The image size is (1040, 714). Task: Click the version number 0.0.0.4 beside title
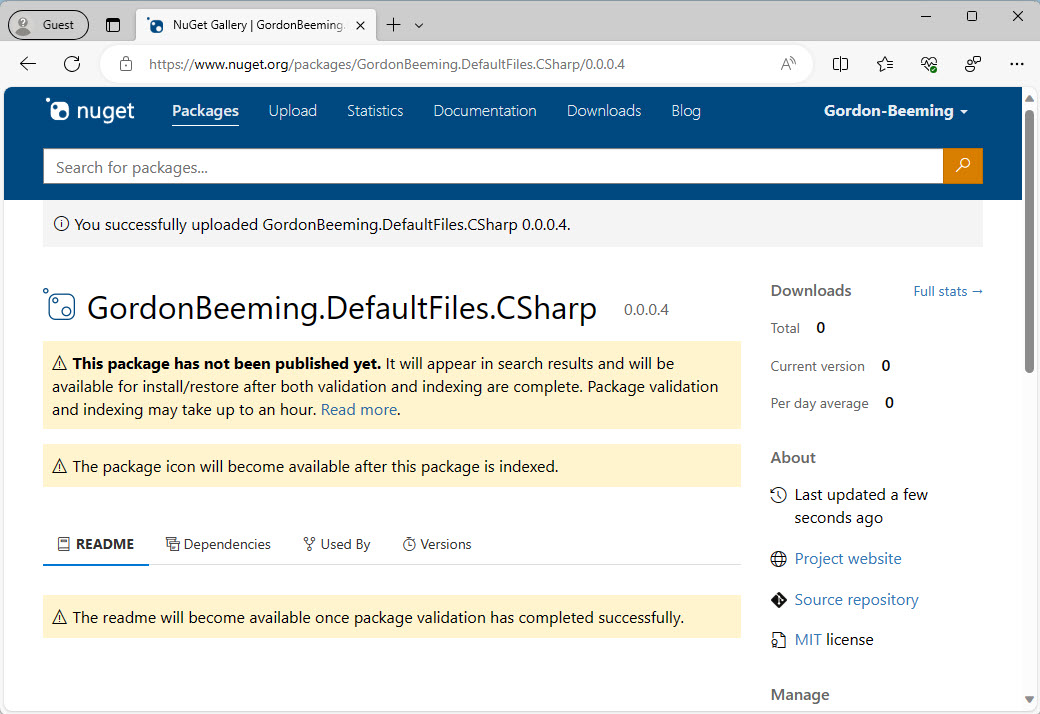pos(646,310)
